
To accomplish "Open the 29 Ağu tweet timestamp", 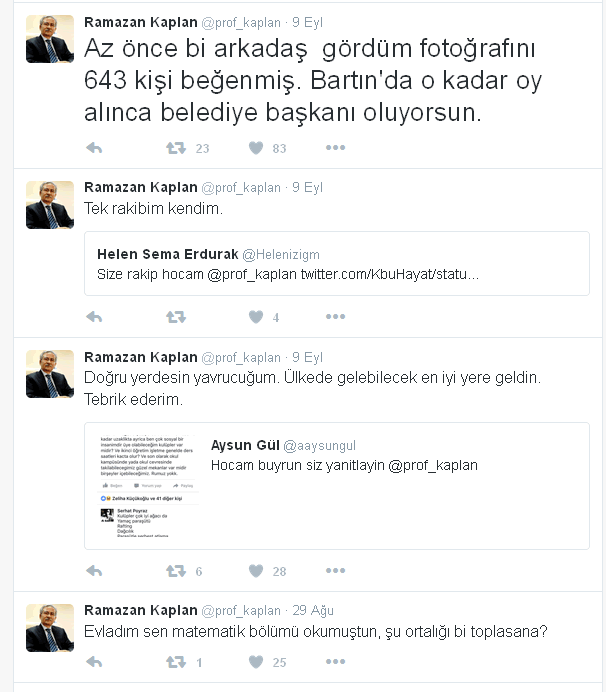I will 313,610.
